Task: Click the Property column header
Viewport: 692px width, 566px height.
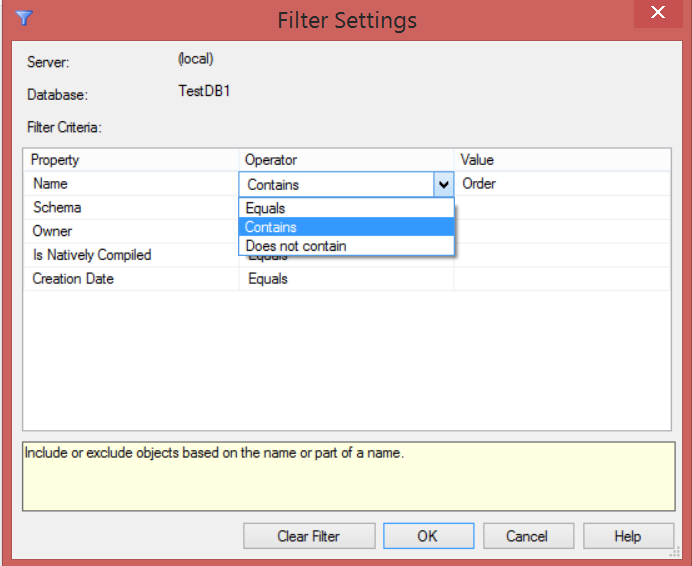Action: (55, 160)
